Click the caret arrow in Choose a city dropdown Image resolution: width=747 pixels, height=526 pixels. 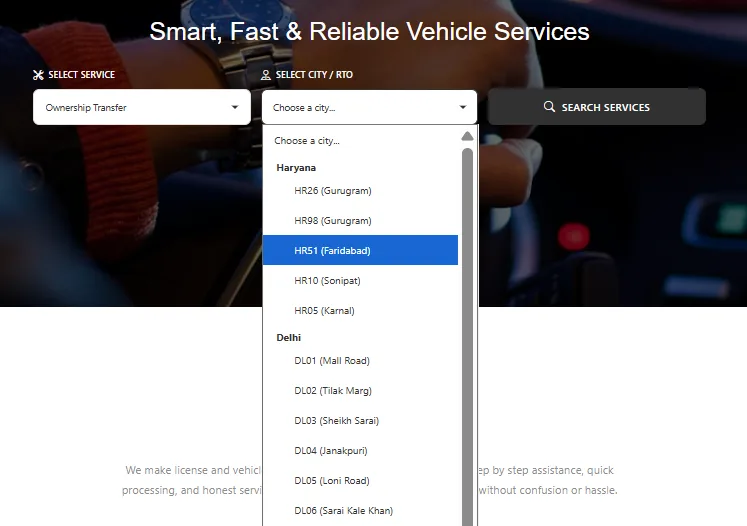463,107
